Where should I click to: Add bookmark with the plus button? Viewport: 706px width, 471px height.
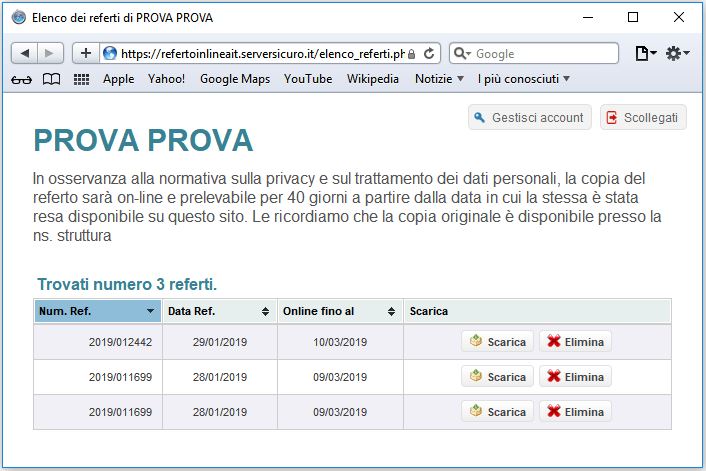tap(86, 54)
